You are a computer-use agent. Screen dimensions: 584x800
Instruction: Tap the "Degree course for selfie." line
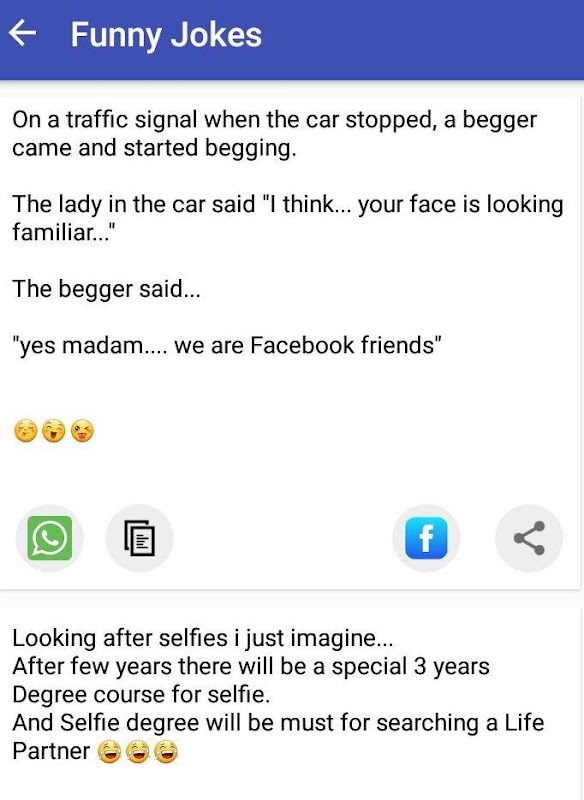point(141,695)
